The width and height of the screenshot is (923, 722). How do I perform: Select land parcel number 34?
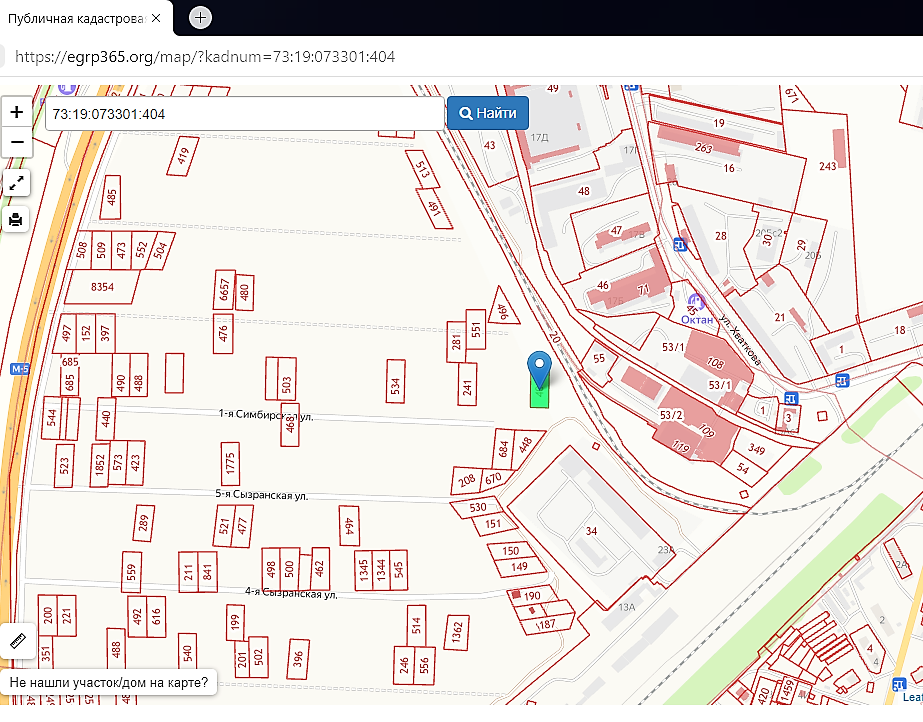590,530
